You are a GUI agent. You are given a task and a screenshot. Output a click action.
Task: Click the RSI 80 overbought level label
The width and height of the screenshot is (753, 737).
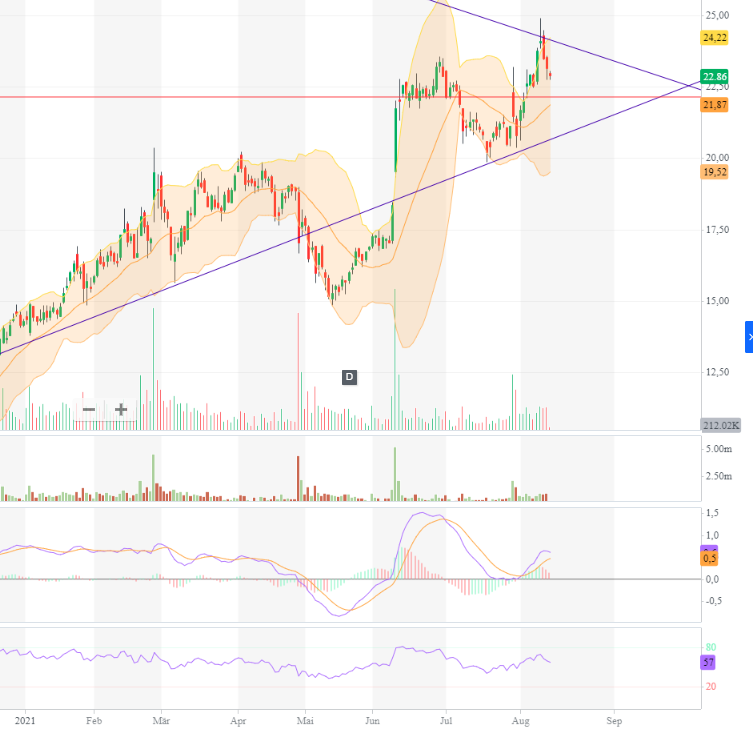pos(711,647)
